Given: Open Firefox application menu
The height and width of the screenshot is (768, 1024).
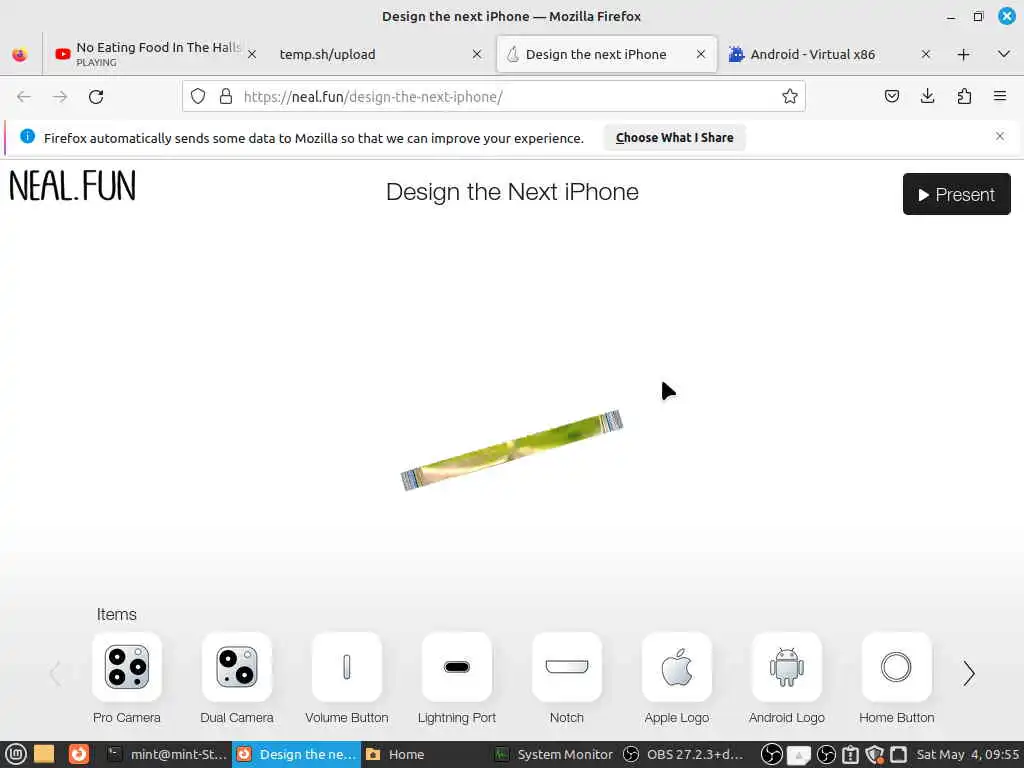Looking at the screenshot, I should point(1000,97).
